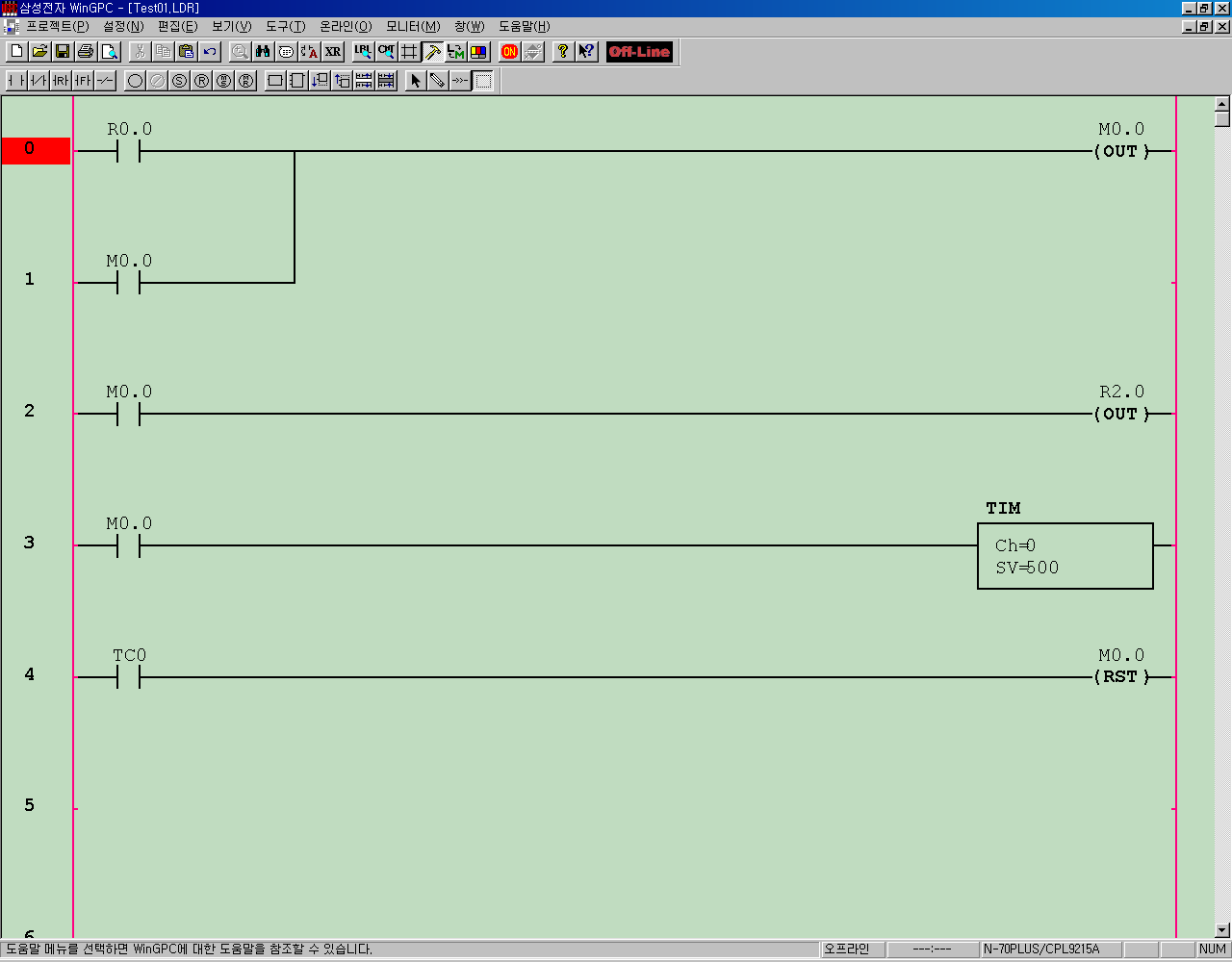This screenshot has height=962, width=1232.
Task: Open a file using the folder icon
Action: tap(39, 52)
